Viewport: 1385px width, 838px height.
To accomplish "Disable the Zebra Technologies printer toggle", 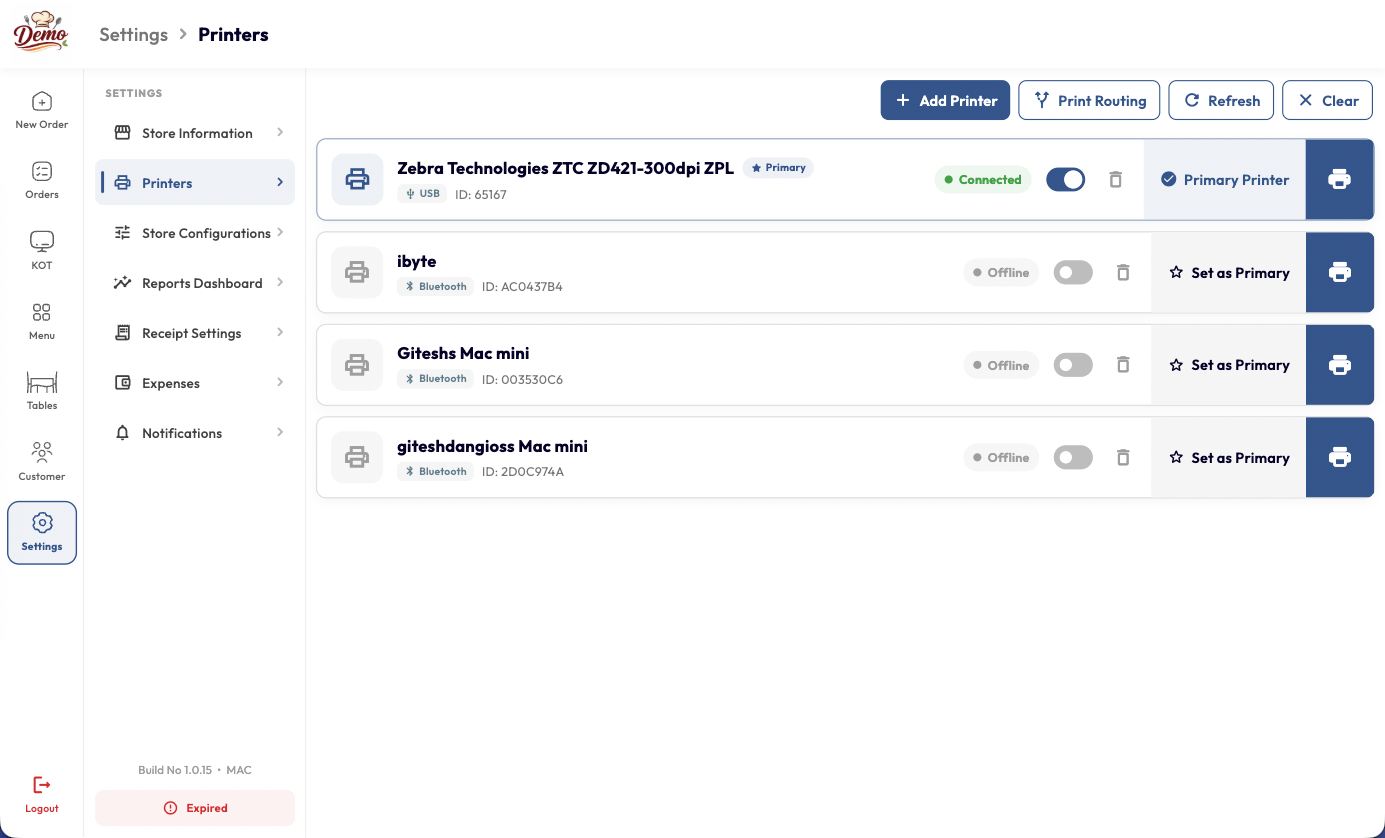I will (1065, 180).
